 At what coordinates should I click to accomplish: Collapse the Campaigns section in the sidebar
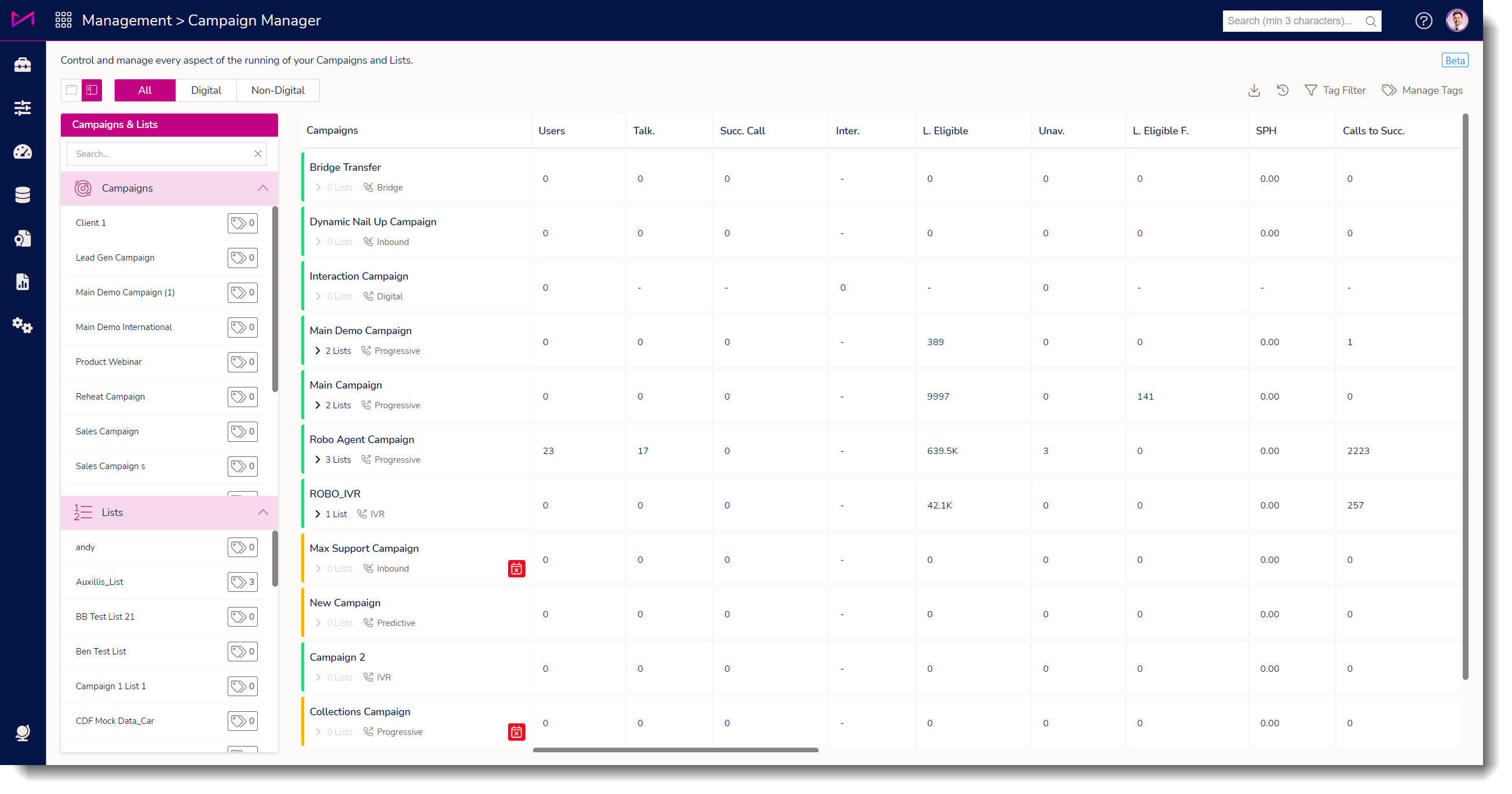click(x=262, y=188)
